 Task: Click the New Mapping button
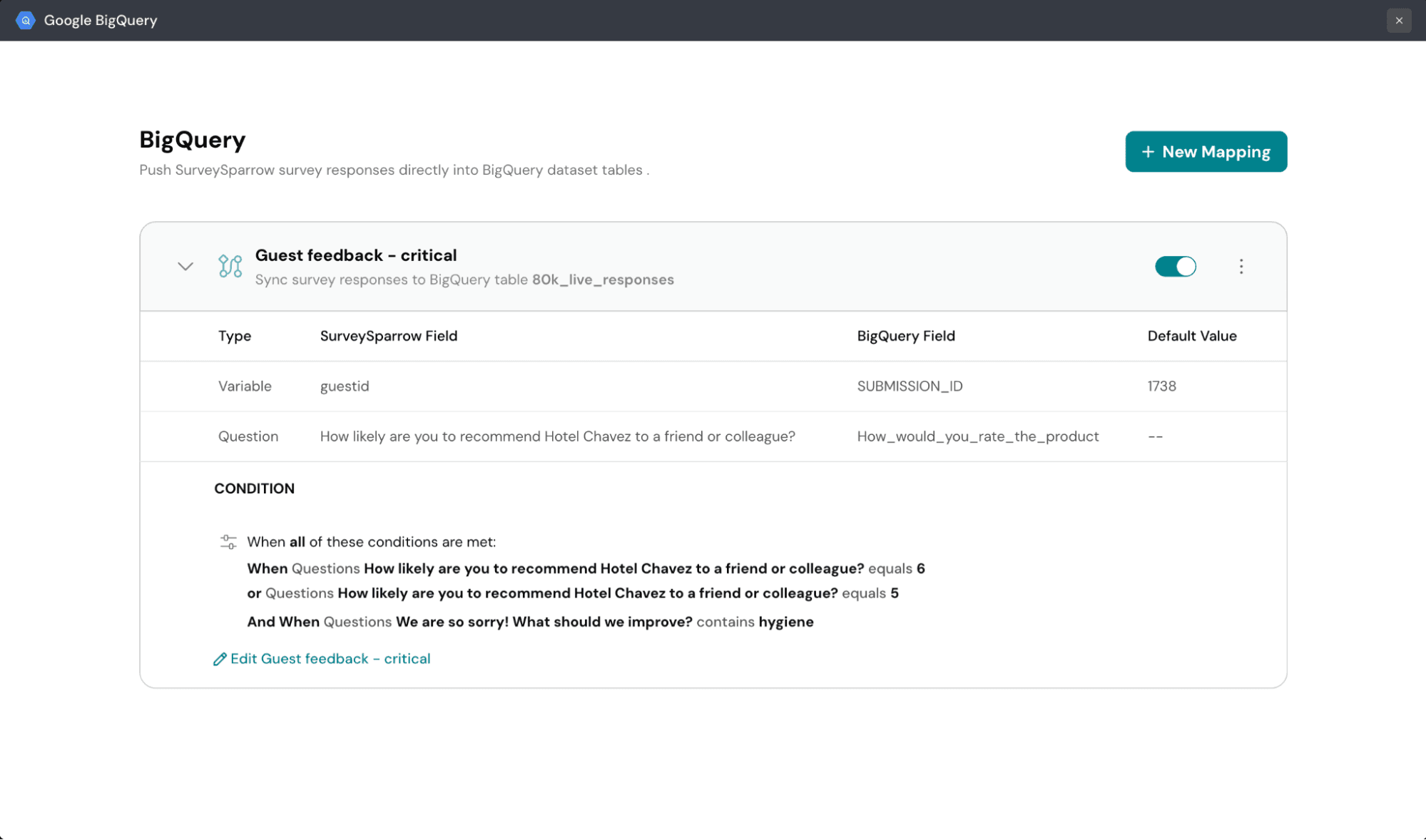point(1206,152)
